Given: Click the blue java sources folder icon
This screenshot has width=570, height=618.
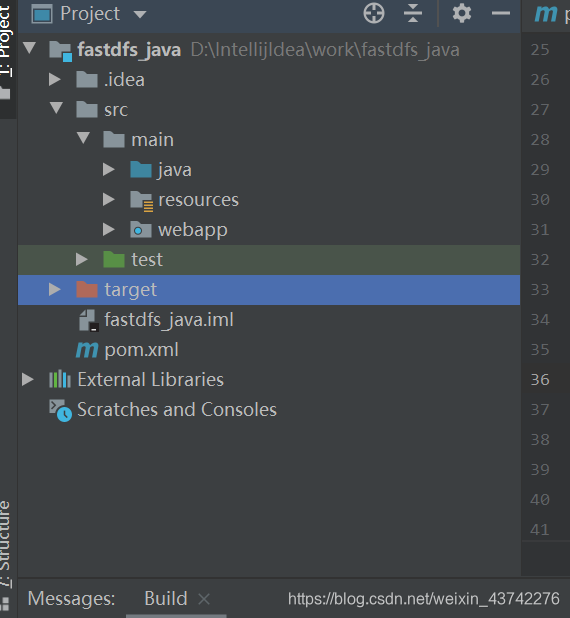Looking at the screenshot, I should pos(141,169).
